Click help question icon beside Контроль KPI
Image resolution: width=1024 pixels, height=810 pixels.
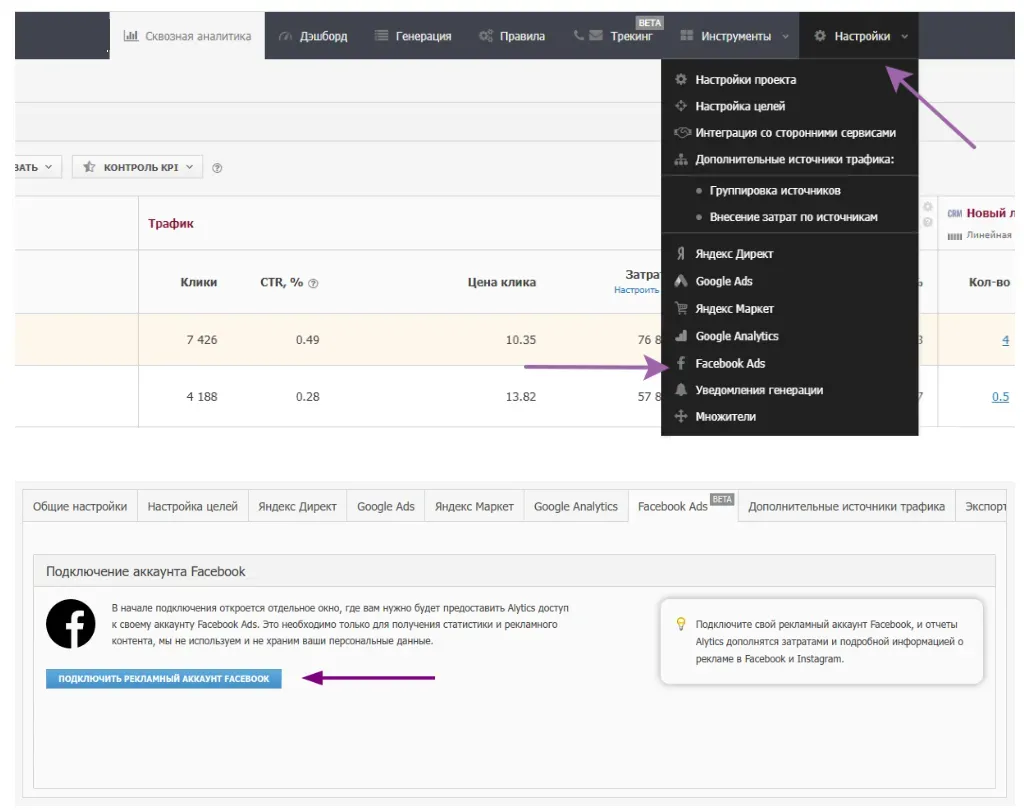pyautogui.click(x=217, y=168)
